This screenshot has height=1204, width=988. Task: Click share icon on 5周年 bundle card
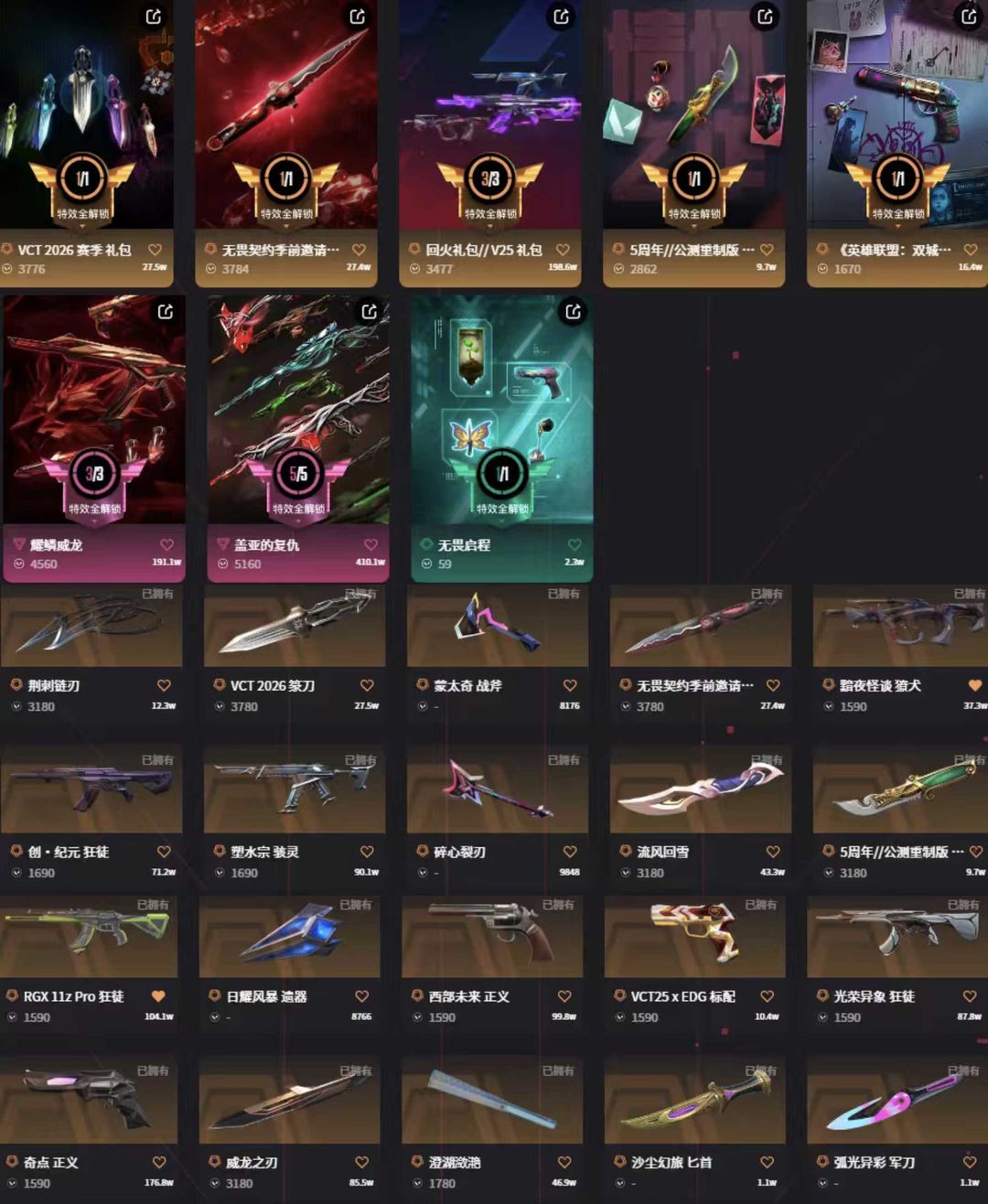[766, 16]
